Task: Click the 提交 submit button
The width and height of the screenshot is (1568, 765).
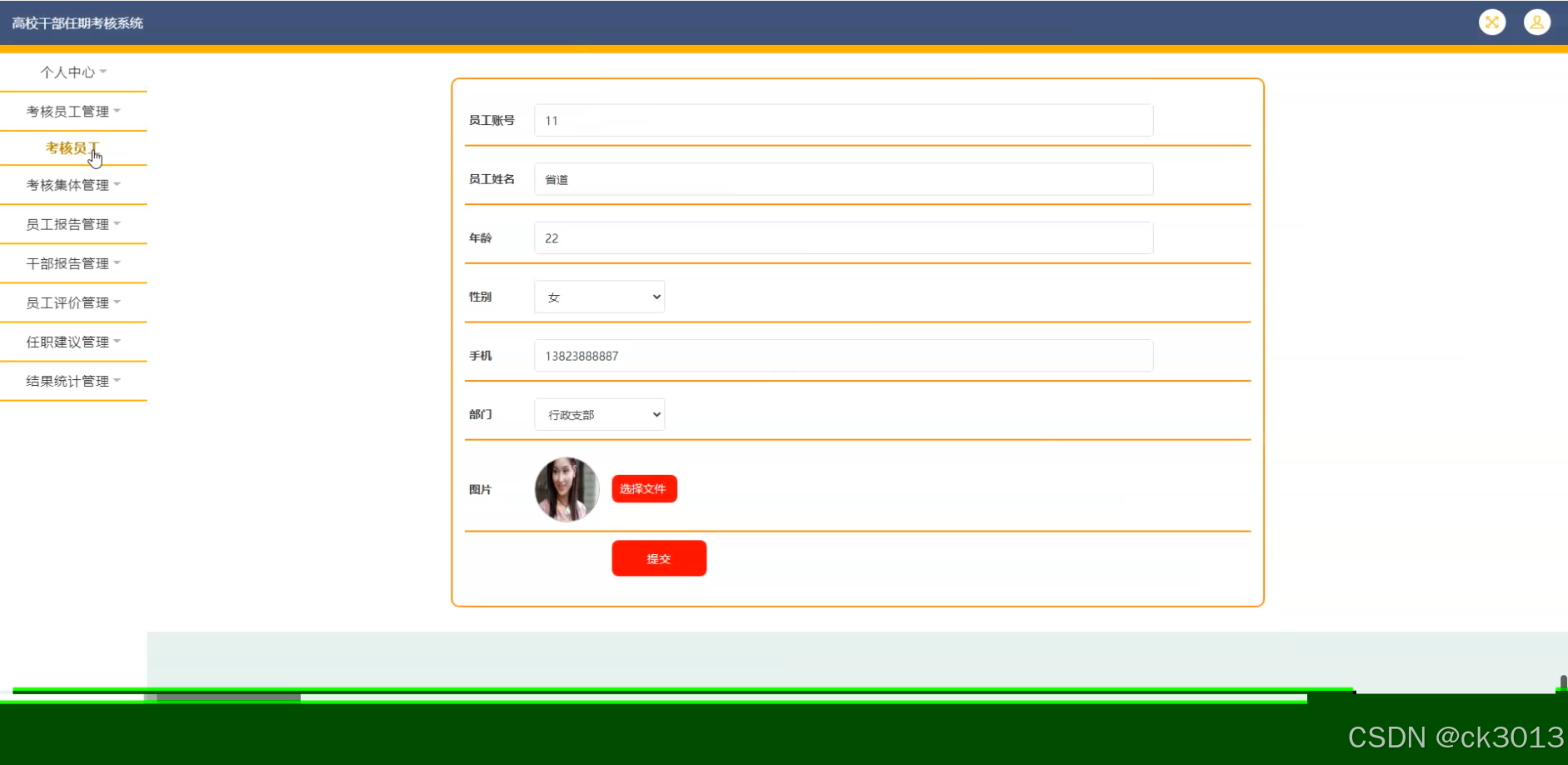Action: pos(658,557)
